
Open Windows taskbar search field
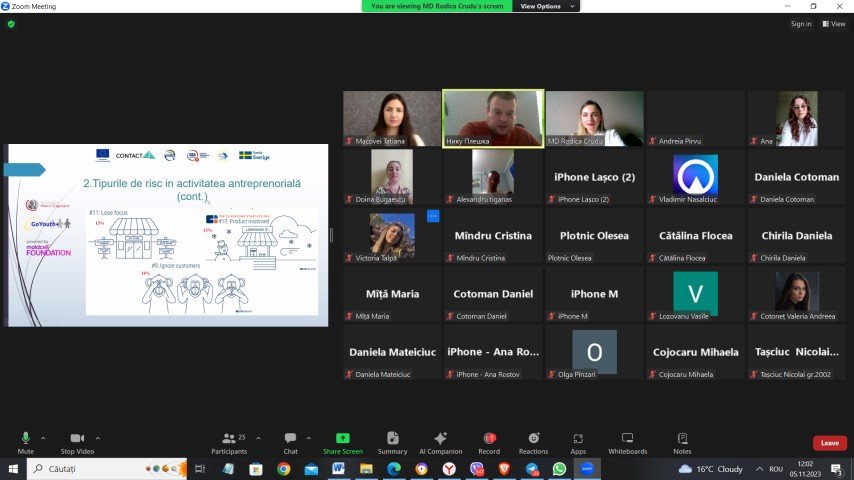[107, 469]
